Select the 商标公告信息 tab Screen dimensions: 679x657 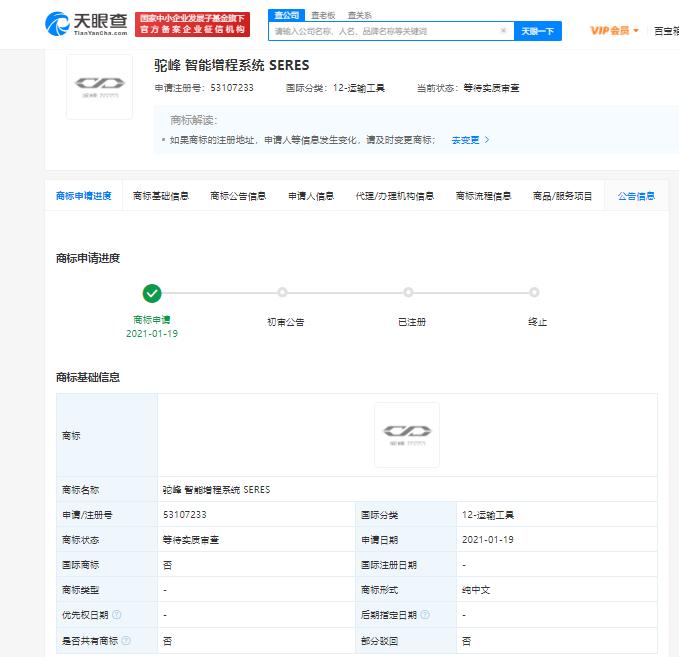click(238, 196)
